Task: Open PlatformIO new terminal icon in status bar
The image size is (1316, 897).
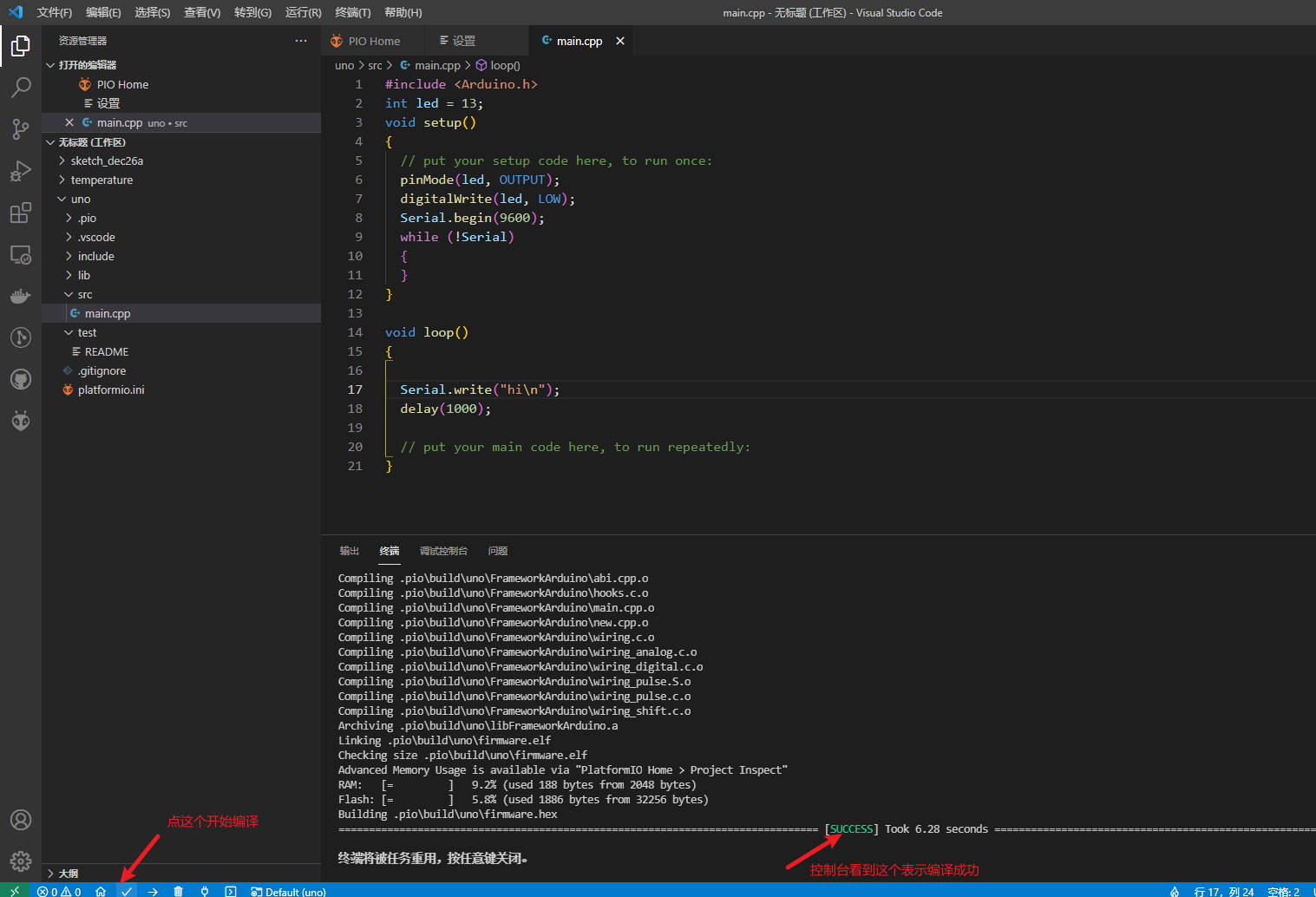Action: (x=230, y=891)
